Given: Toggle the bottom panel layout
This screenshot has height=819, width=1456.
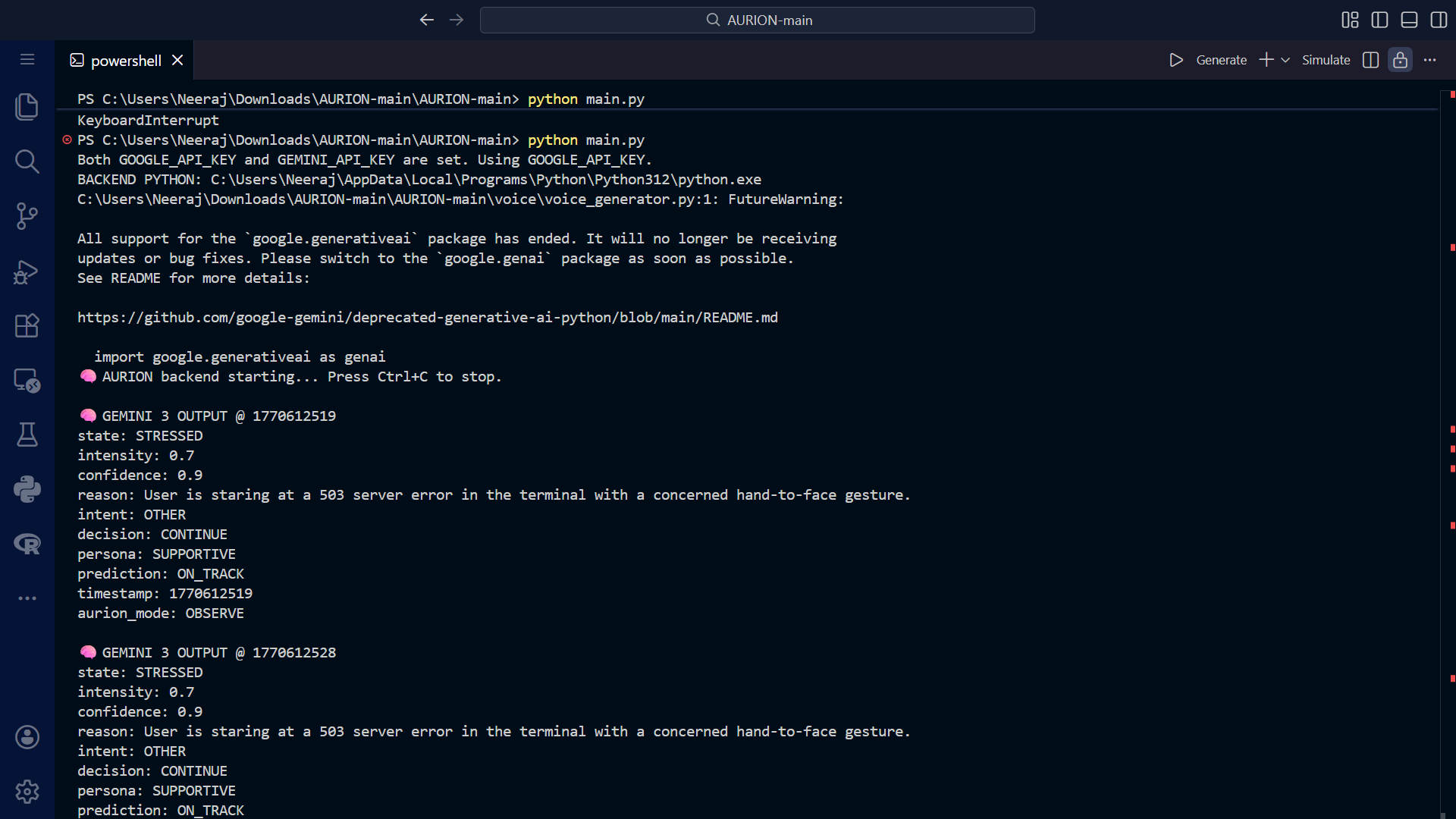Looking at the screenshot, I should point(1409,20).
